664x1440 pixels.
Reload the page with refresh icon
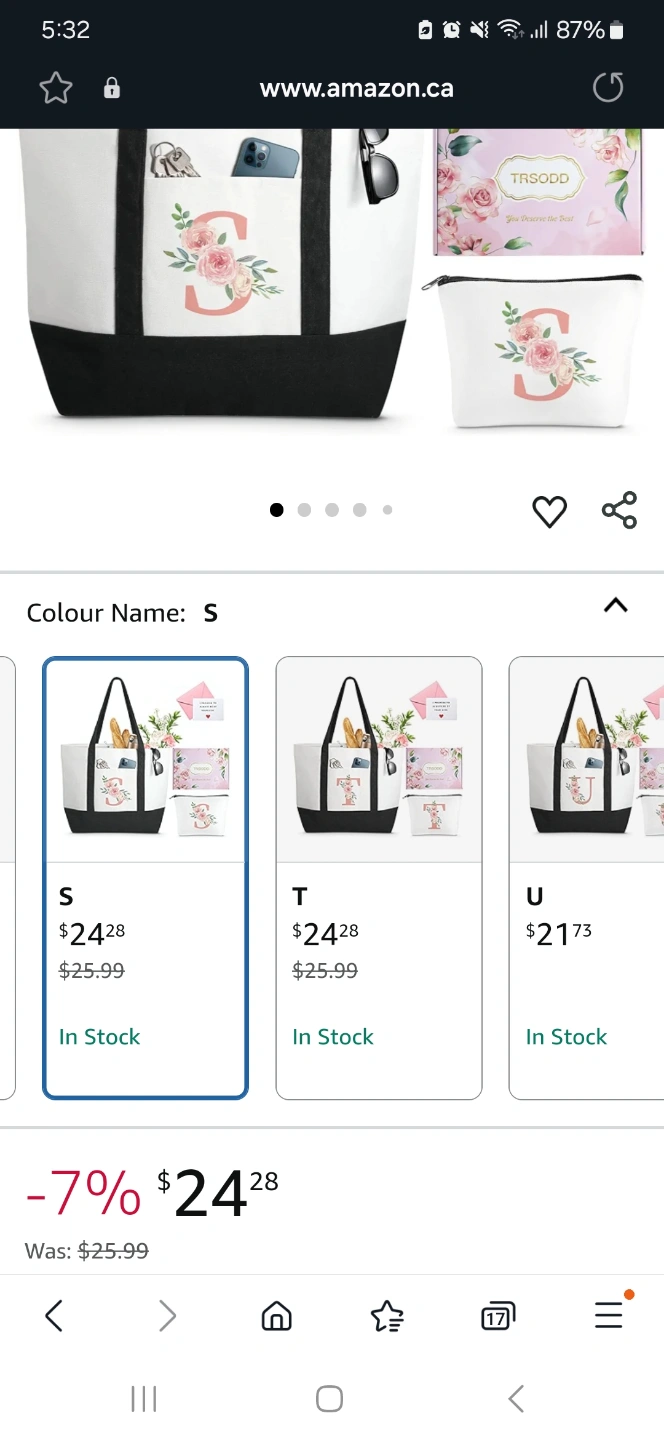tap(607, 88)
